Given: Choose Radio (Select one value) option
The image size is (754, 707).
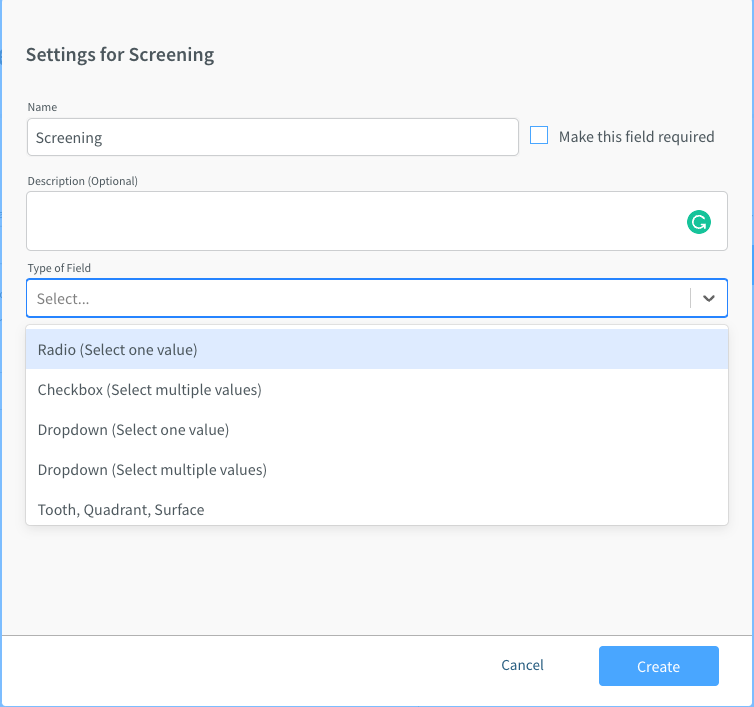Looking at the screenshot, I should pos(377,350).
